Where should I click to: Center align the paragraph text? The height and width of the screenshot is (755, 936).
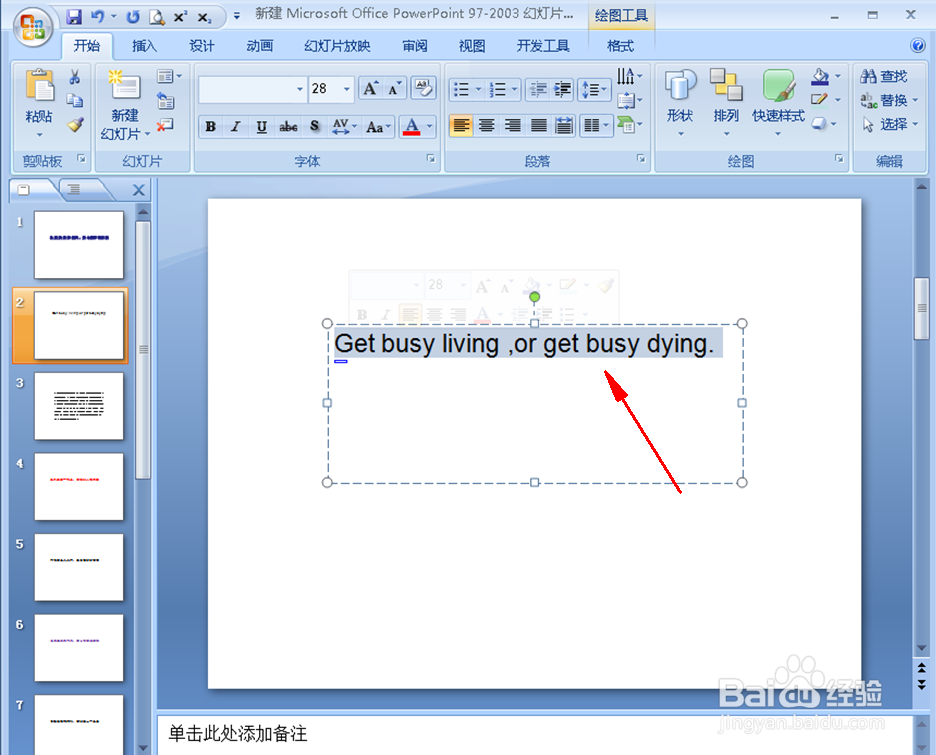(x=487, y=125)
